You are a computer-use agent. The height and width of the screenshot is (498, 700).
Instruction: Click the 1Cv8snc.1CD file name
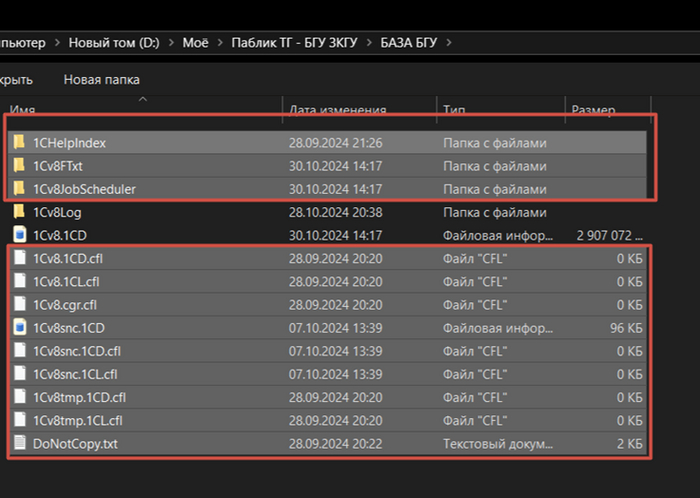69,328
